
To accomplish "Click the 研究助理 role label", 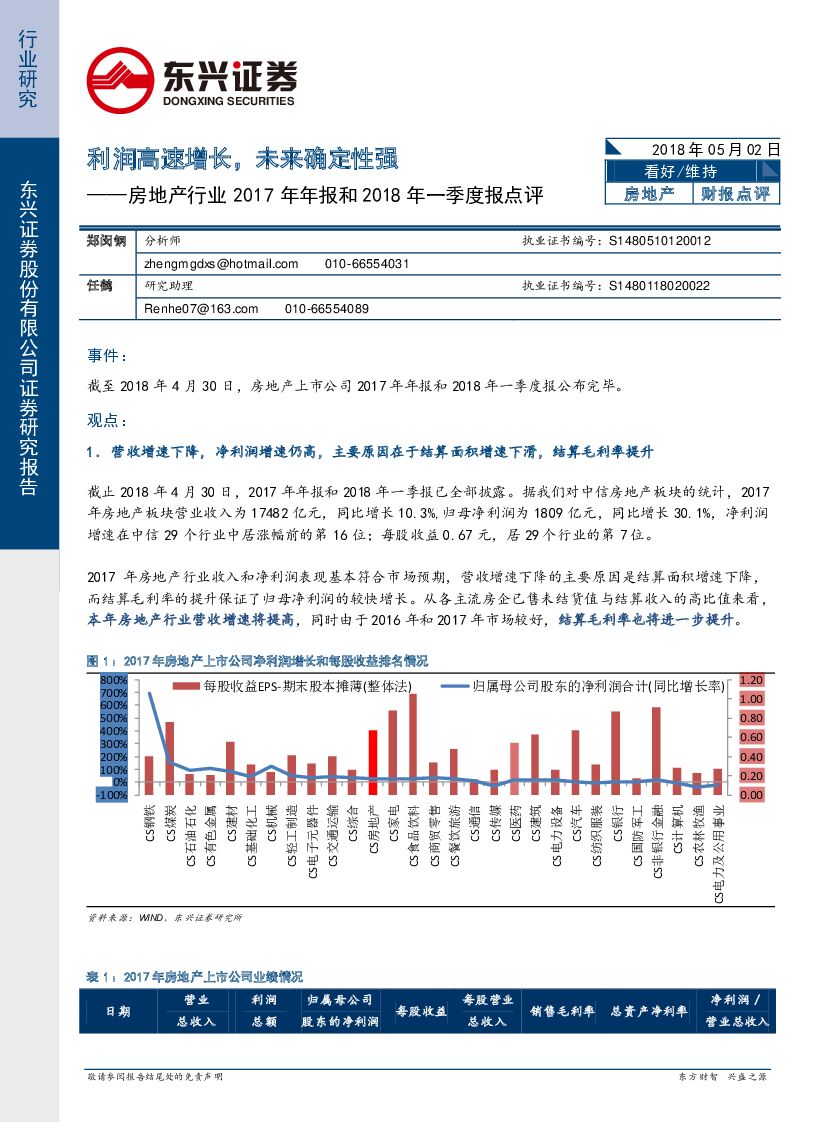I will point(169,286).
